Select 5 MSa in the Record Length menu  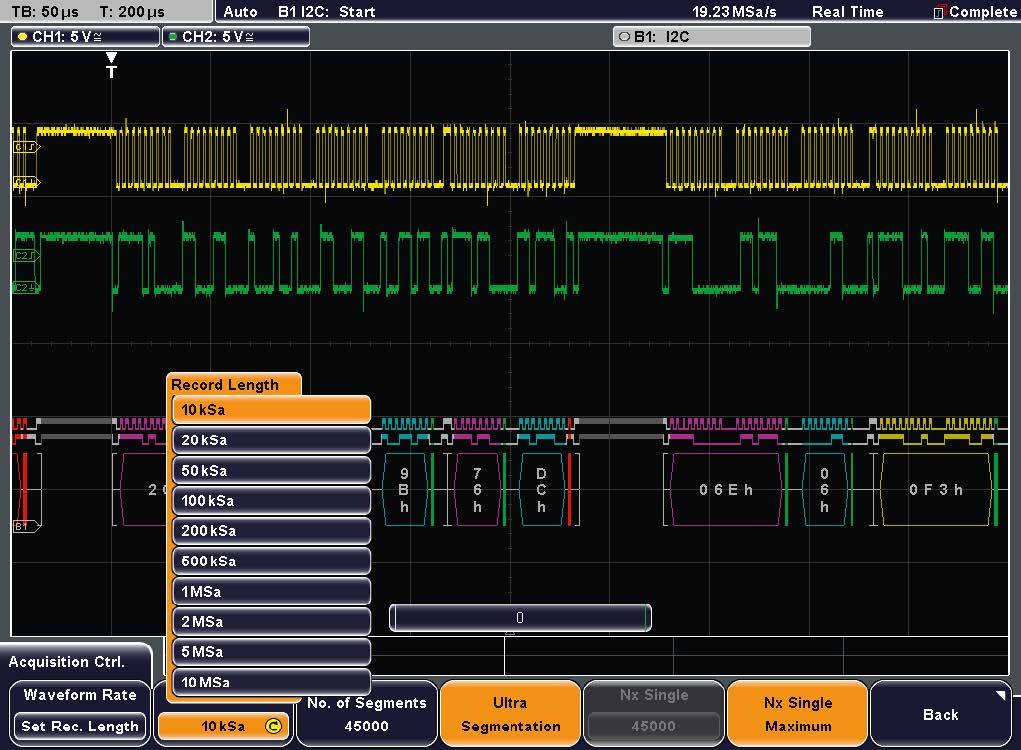[x=272, y=652]
